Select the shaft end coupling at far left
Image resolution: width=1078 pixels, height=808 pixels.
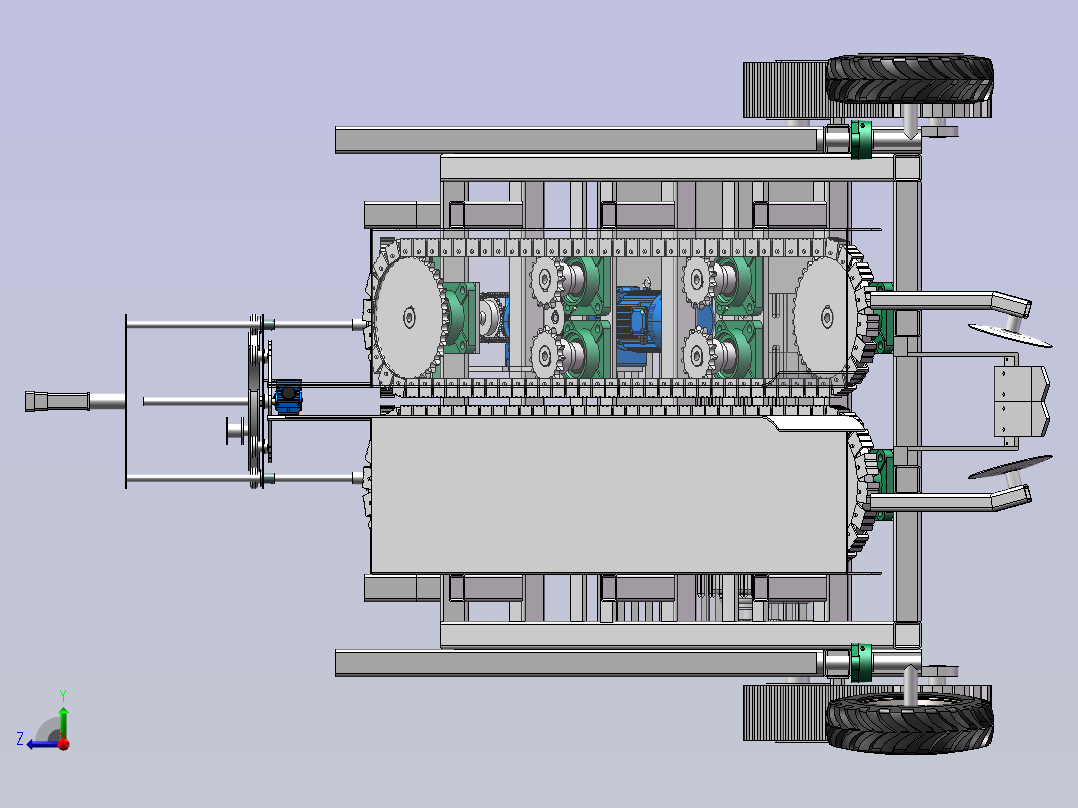(x=57, y=401)
